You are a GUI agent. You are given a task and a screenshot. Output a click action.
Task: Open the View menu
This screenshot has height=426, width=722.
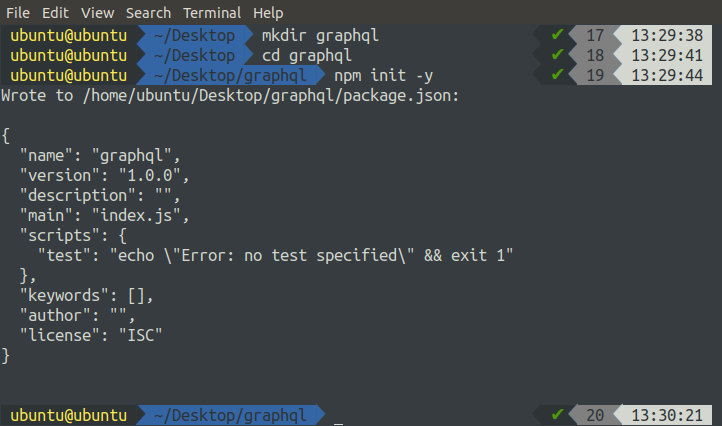[97, 13]
